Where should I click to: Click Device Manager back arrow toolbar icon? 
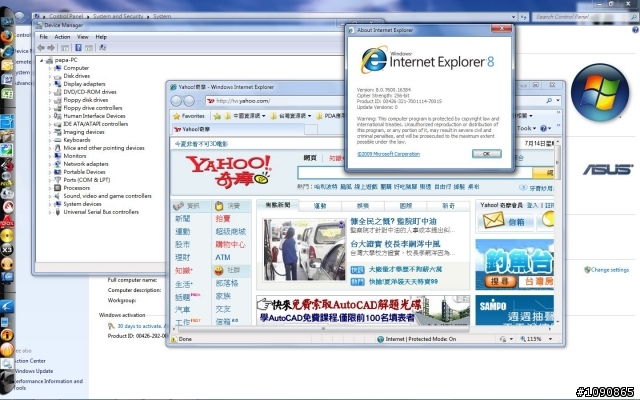pos(41,48)
